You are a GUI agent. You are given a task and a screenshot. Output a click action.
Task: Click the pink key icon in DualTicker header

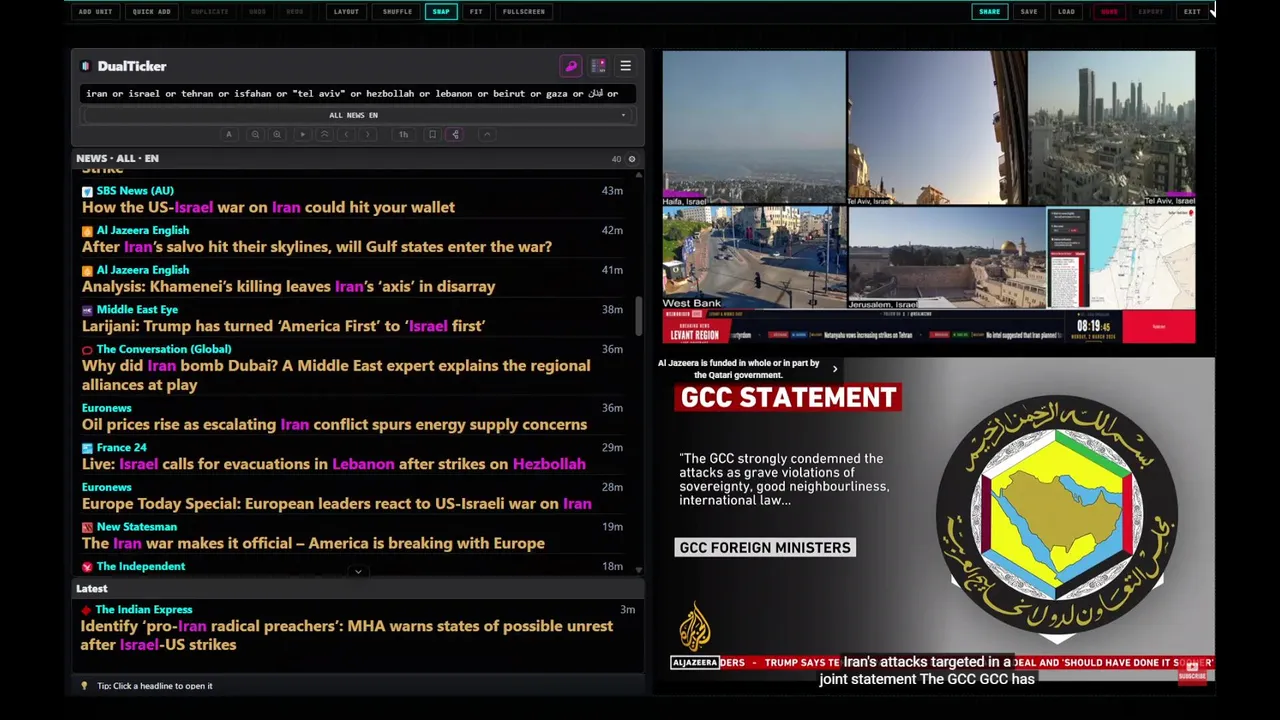(571, 66)
